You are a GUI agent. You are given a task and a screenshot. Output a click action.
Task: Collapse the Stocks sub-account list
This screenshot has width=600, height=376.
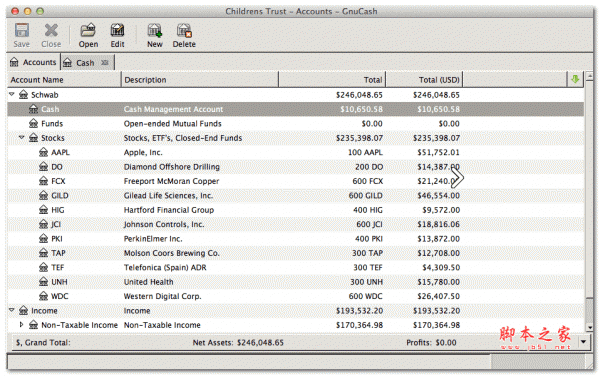click(22, 137)
